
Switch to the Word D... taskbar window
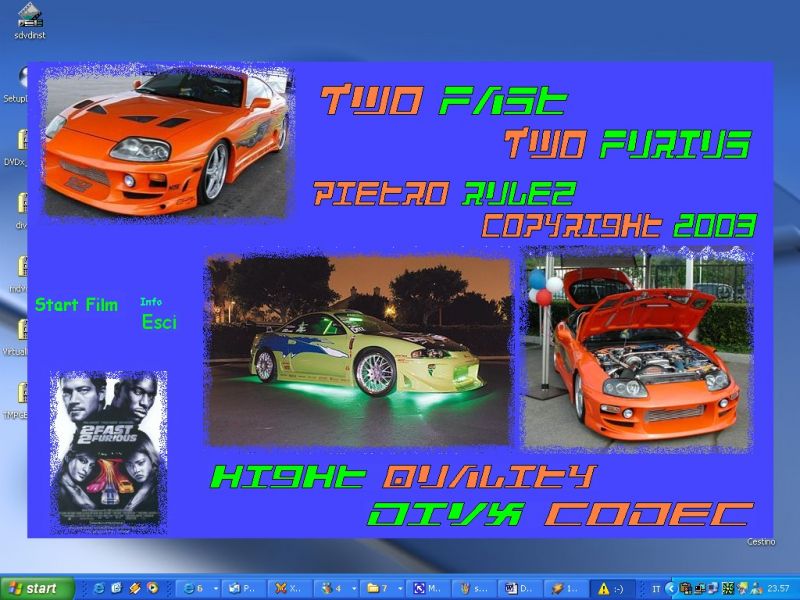point(519,588)
